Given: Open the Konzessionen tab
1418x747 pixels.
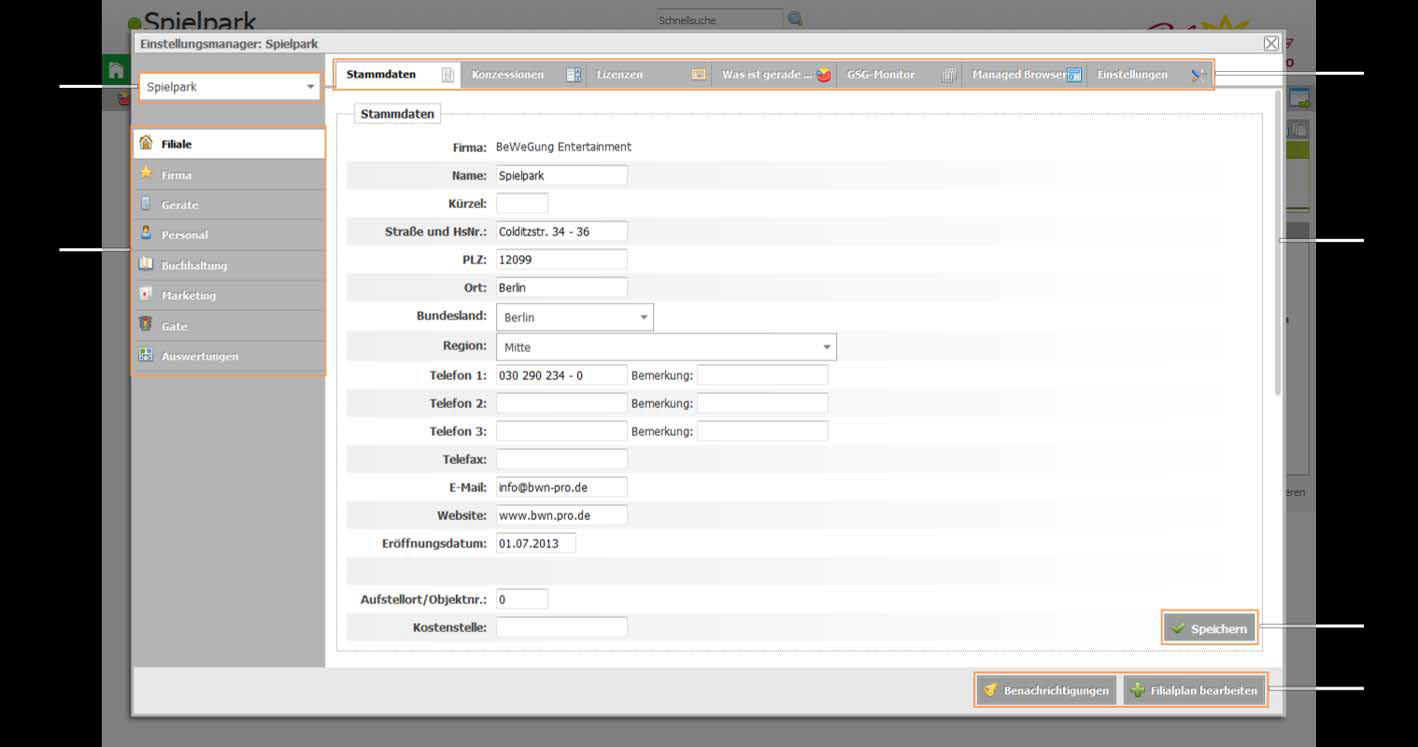Looking at the screenshot, I should (523, 75).
